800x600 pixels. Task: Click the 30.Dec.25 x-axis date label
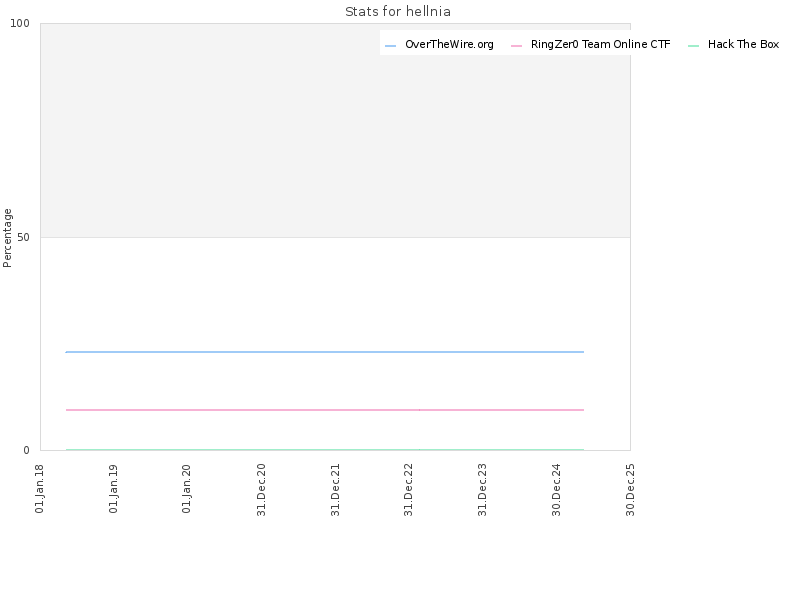coord(630,490)
